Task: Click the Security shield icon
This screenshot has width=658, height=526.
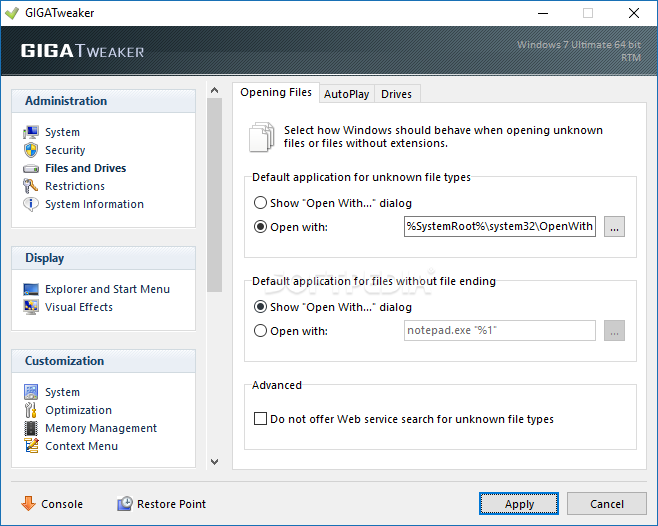Action: click(31, 150)
